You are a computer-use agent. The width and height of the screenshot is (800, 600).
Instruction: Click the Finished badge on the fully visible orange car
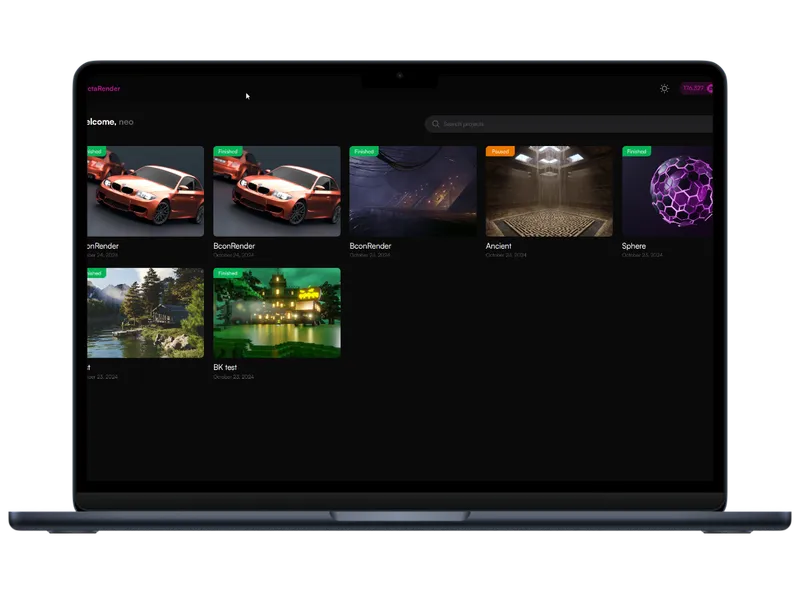228,152
